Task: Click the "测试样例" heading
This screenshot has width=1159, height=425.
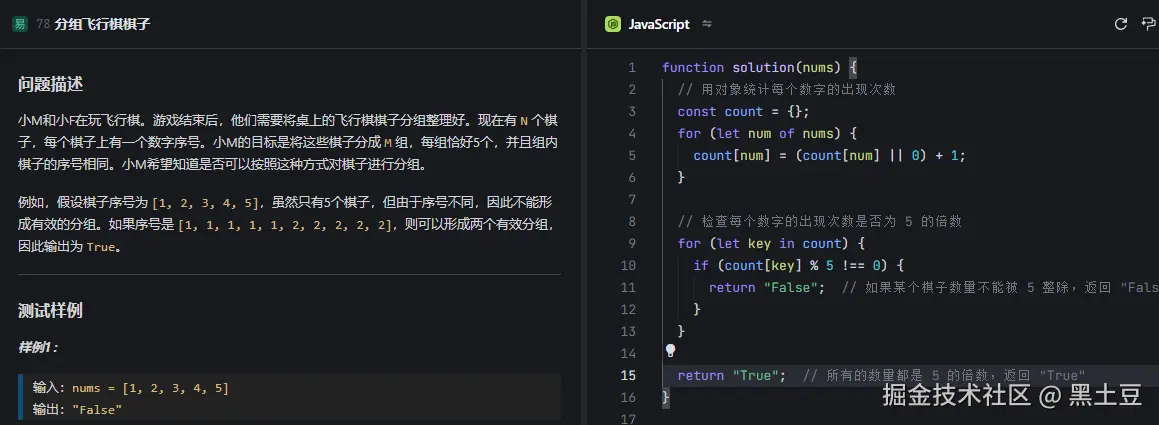Action: click(50, 311)
